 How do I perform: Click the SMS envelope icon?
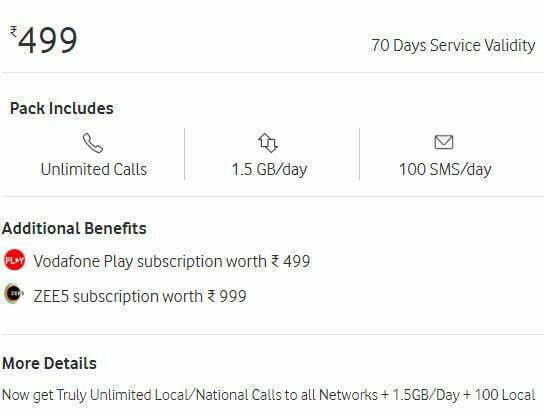tap(444, 142)
